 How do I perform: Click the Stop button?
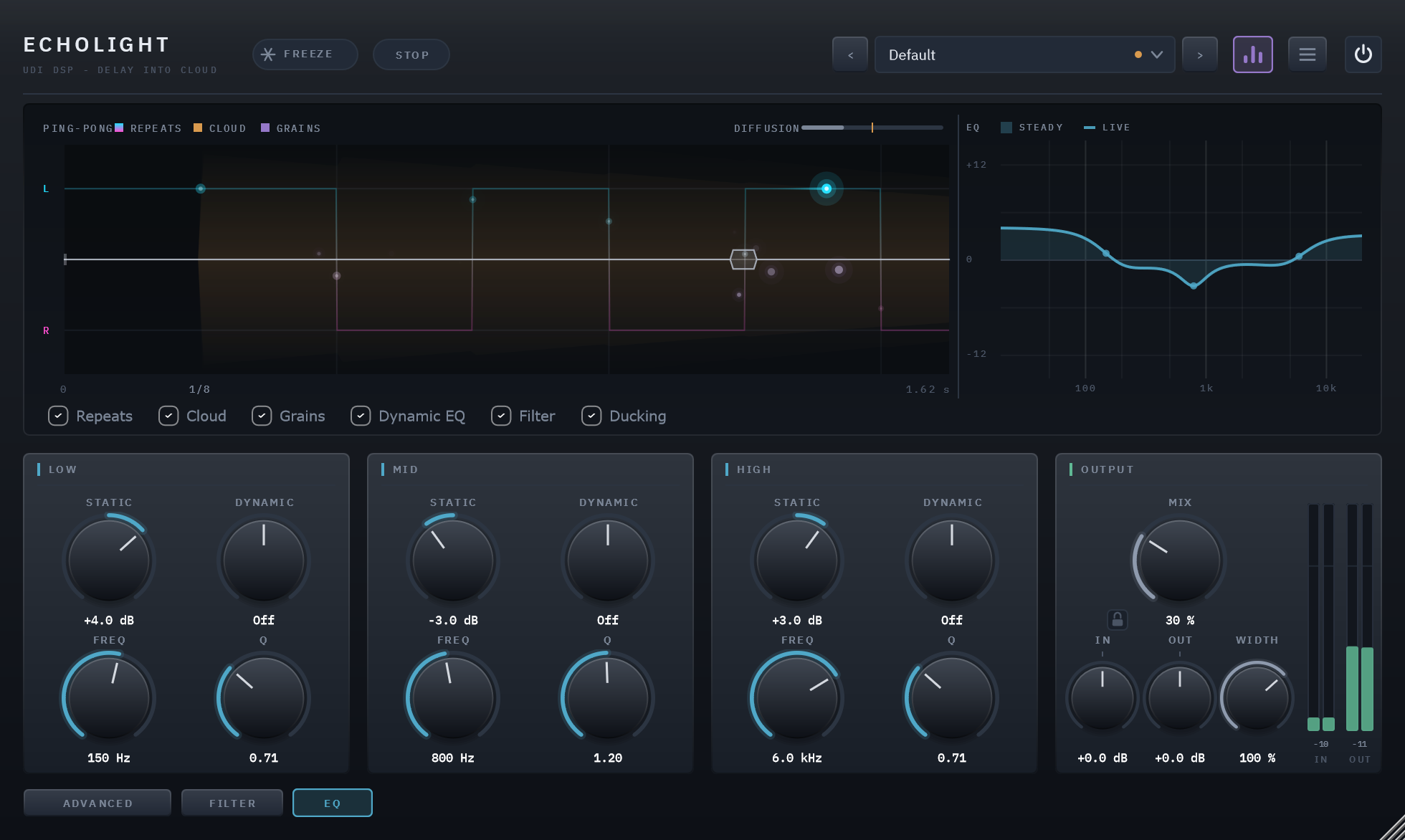(x=411, y=54)
